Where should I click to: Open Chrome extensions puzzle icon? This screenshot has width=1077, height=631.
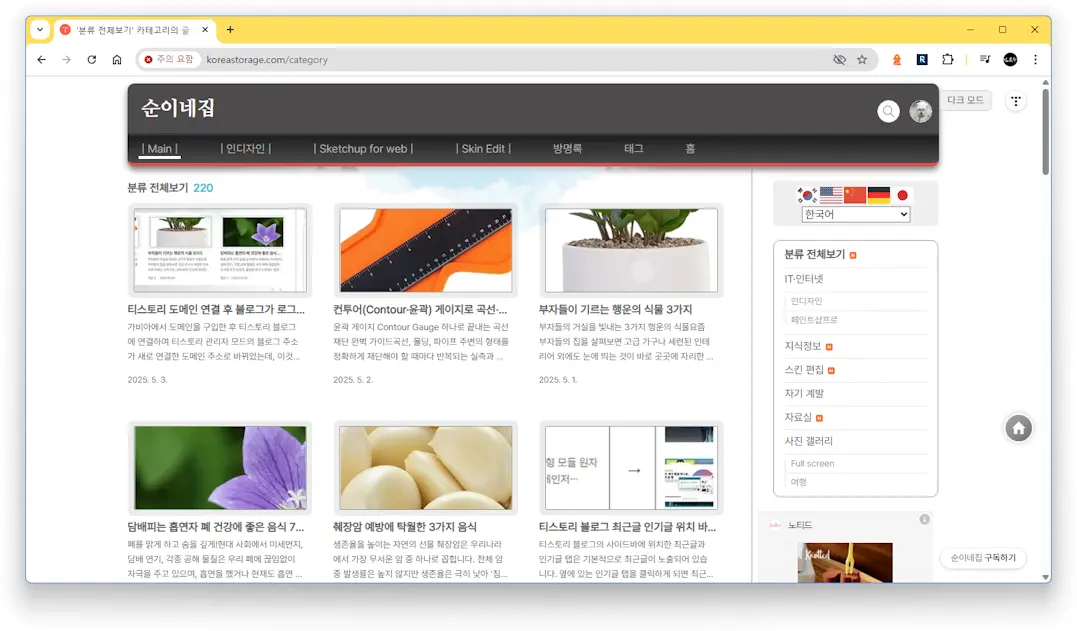947,59
